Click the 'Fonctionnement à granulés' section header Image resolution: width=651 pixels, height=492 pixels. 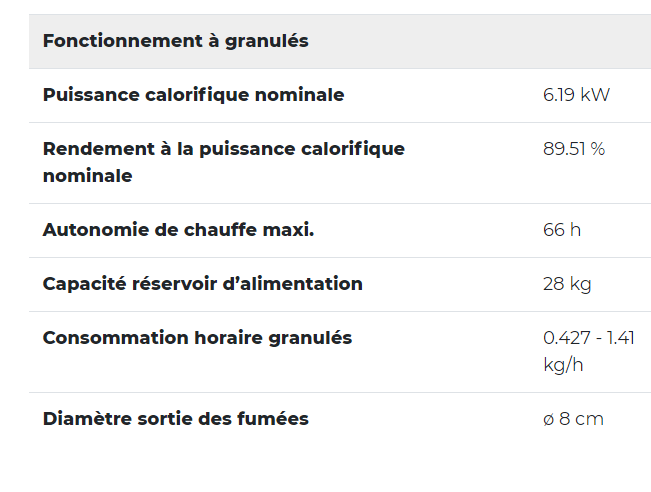176,41
